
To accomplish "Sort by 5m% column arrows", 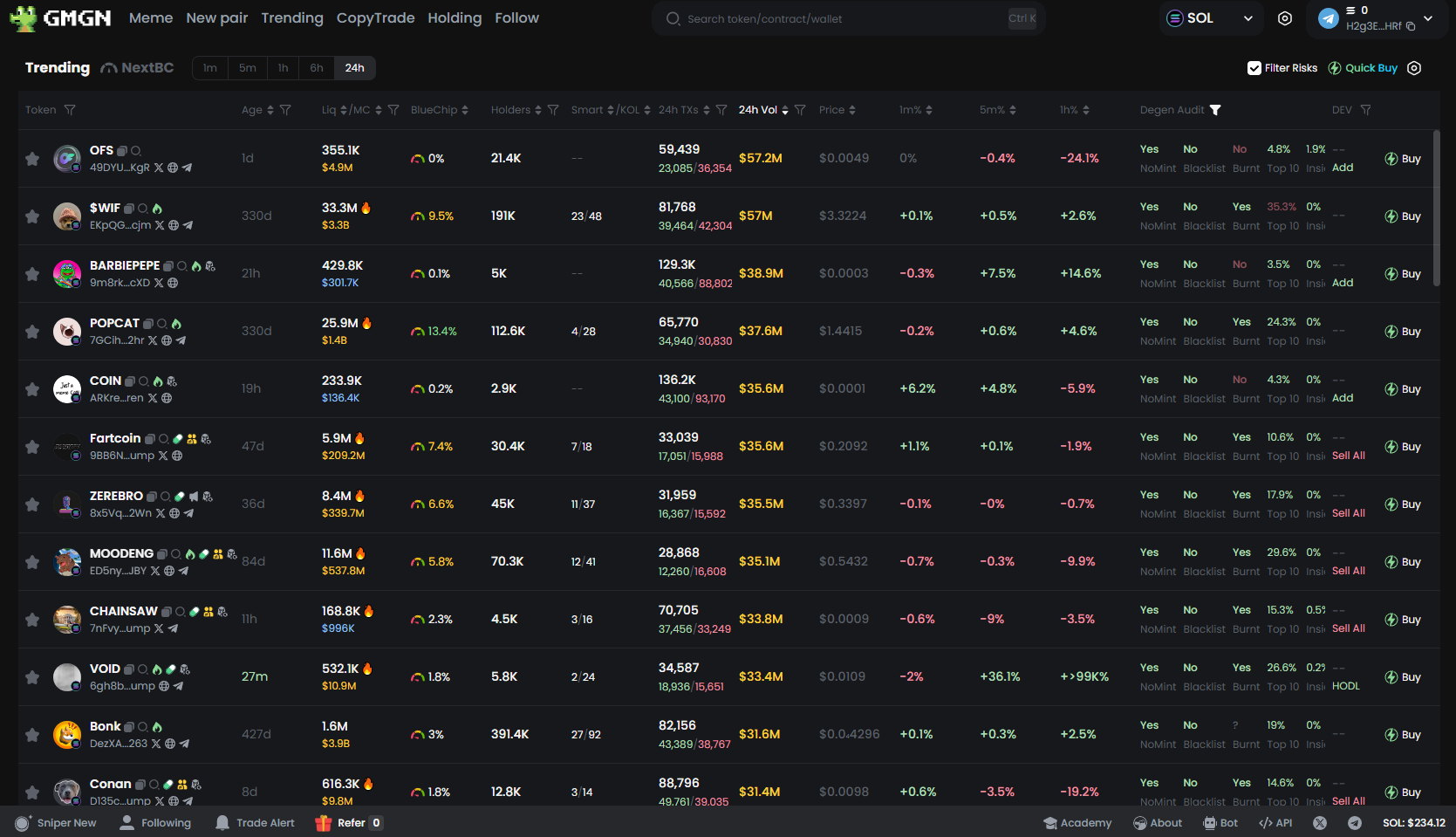I will [1013, 110].
